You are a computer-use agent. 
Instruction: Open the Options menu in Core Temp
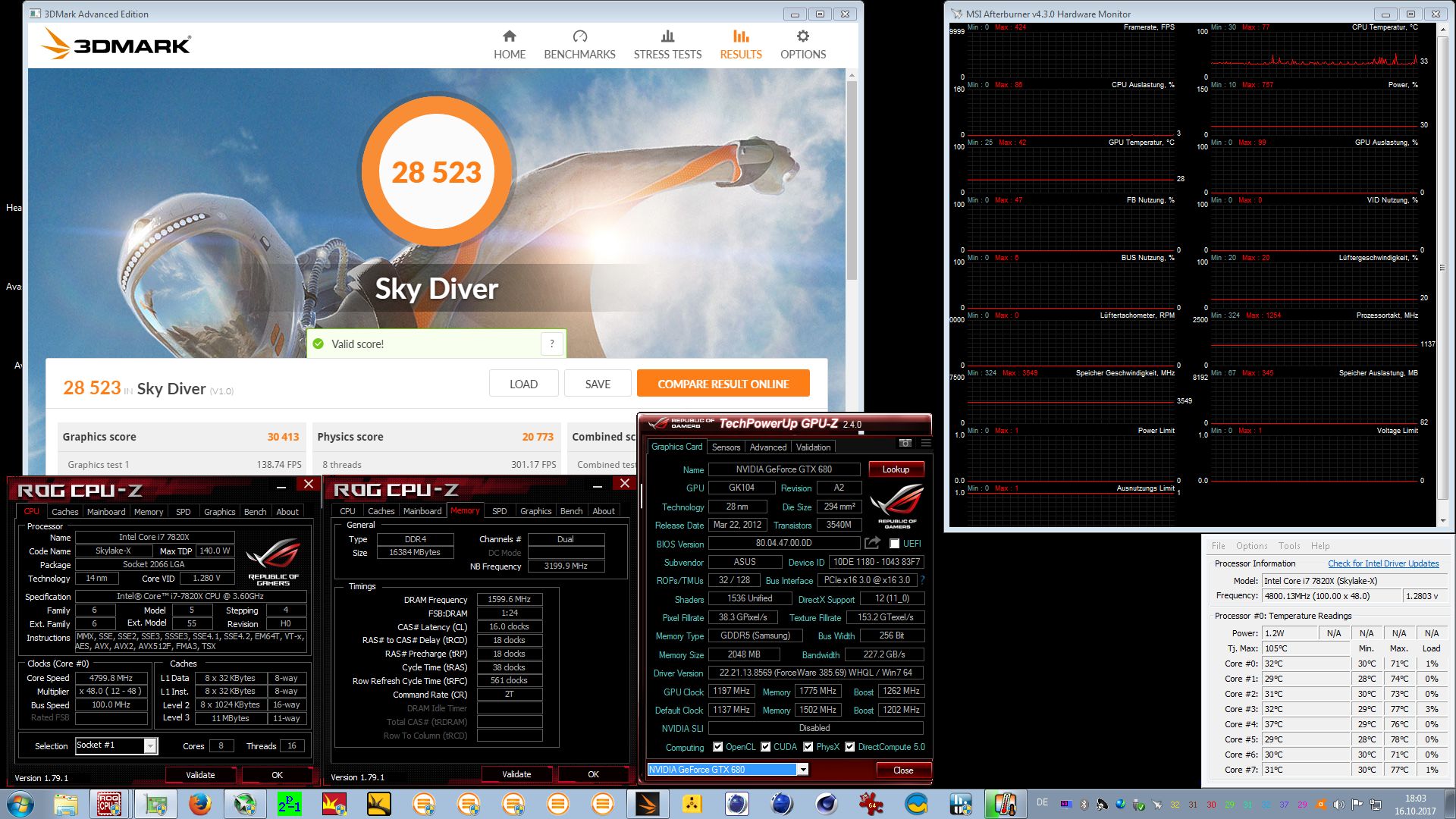point(1251,546)
